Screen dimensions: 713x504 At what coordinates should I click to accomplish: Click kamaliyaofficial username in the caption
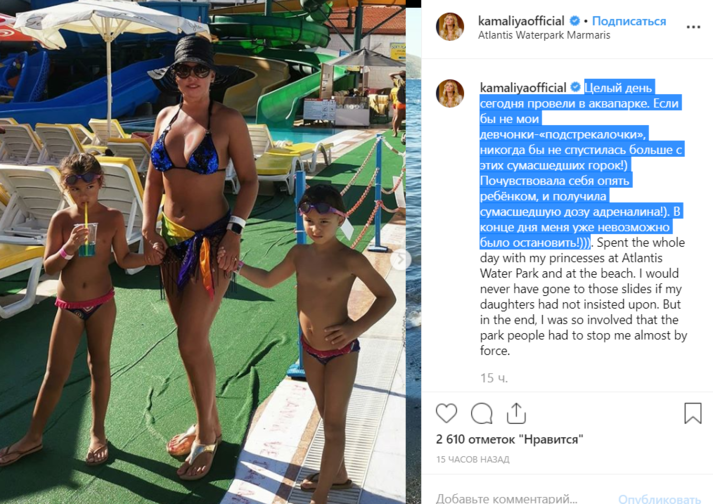523,87
